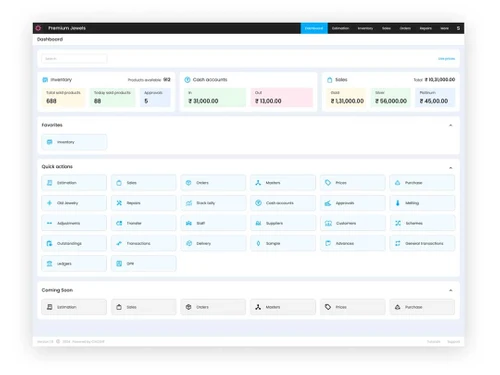Click the Today sold products tile 88

pyautogui.click(x=113, y=97)
